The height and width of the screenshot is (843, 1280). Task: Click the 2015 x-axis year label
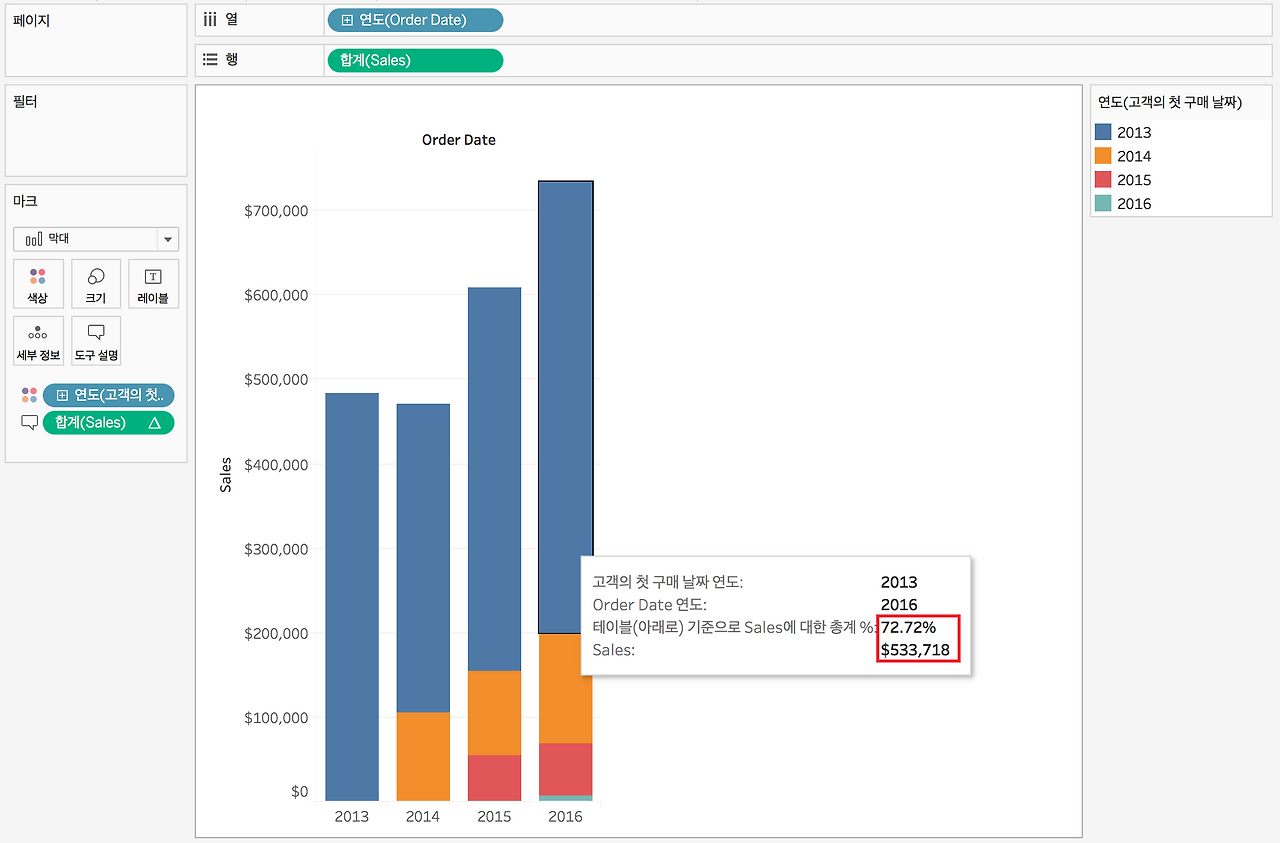coord(494,817)
